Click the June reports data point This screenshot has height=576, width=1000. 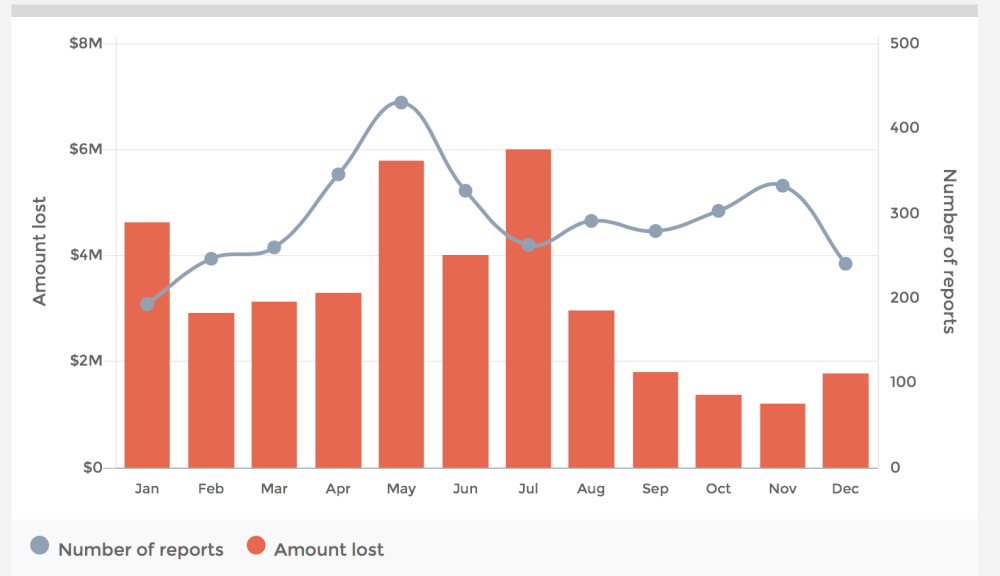(x=466, y=191)
